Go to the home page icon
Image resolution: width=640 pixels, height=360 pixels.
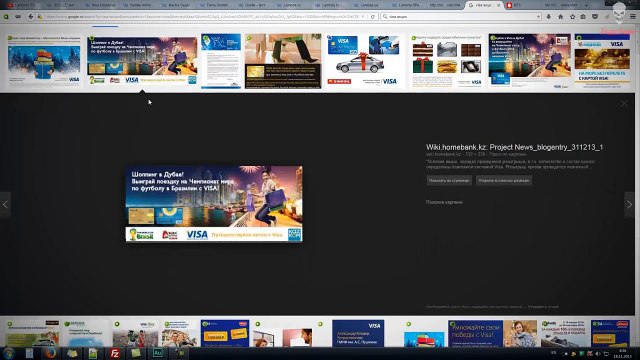point(560,17)
